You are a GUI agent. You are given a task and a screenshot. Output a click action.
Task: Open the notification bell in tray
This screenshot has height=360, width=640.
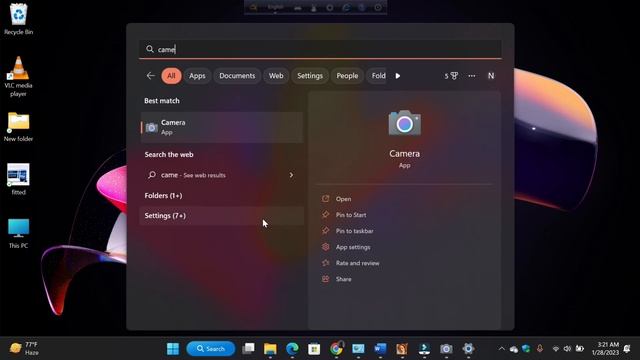(x=627, y=349)
